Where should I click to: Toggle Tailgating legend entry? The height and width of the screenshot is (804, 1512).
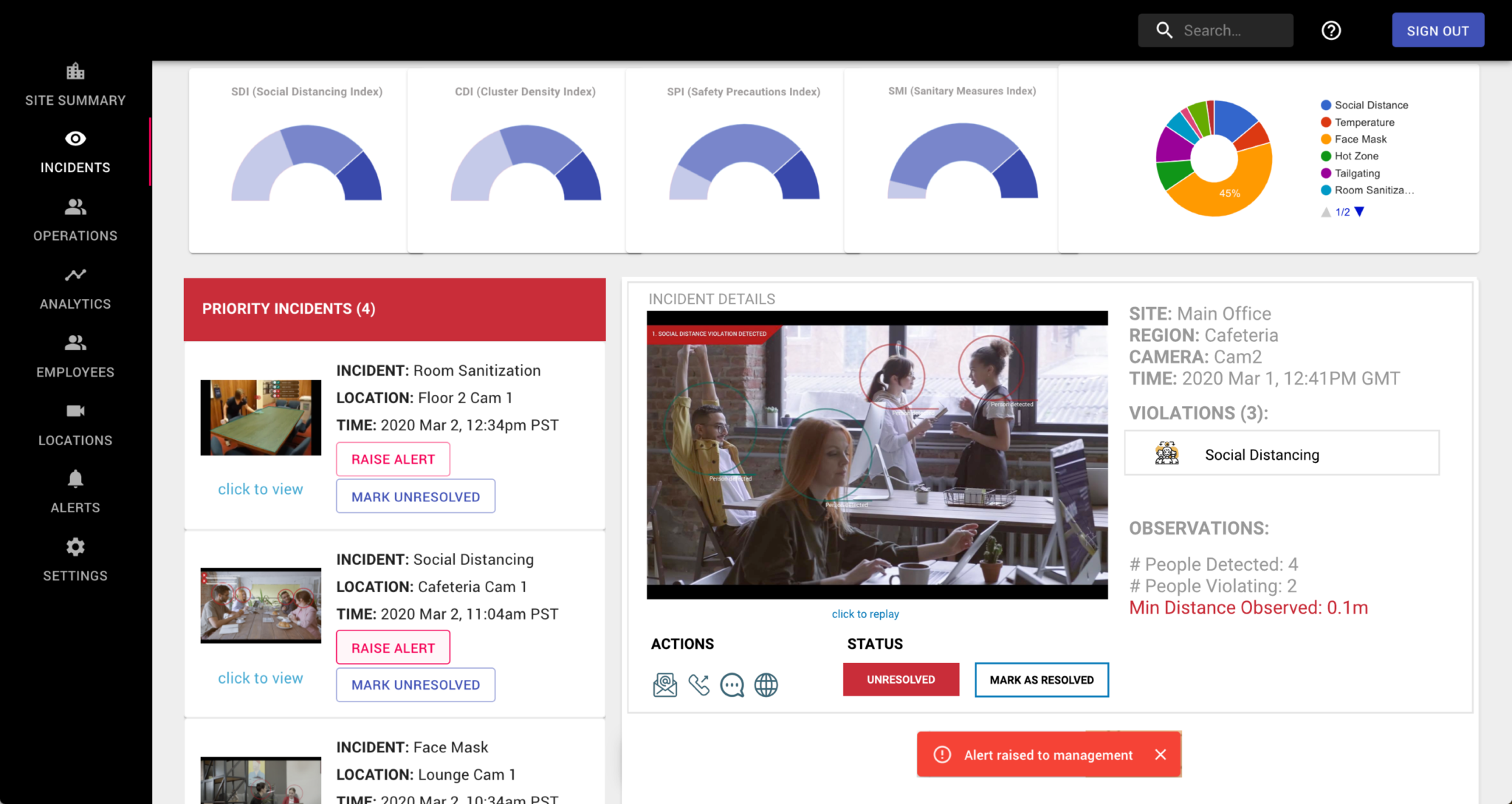point(1356,173)
